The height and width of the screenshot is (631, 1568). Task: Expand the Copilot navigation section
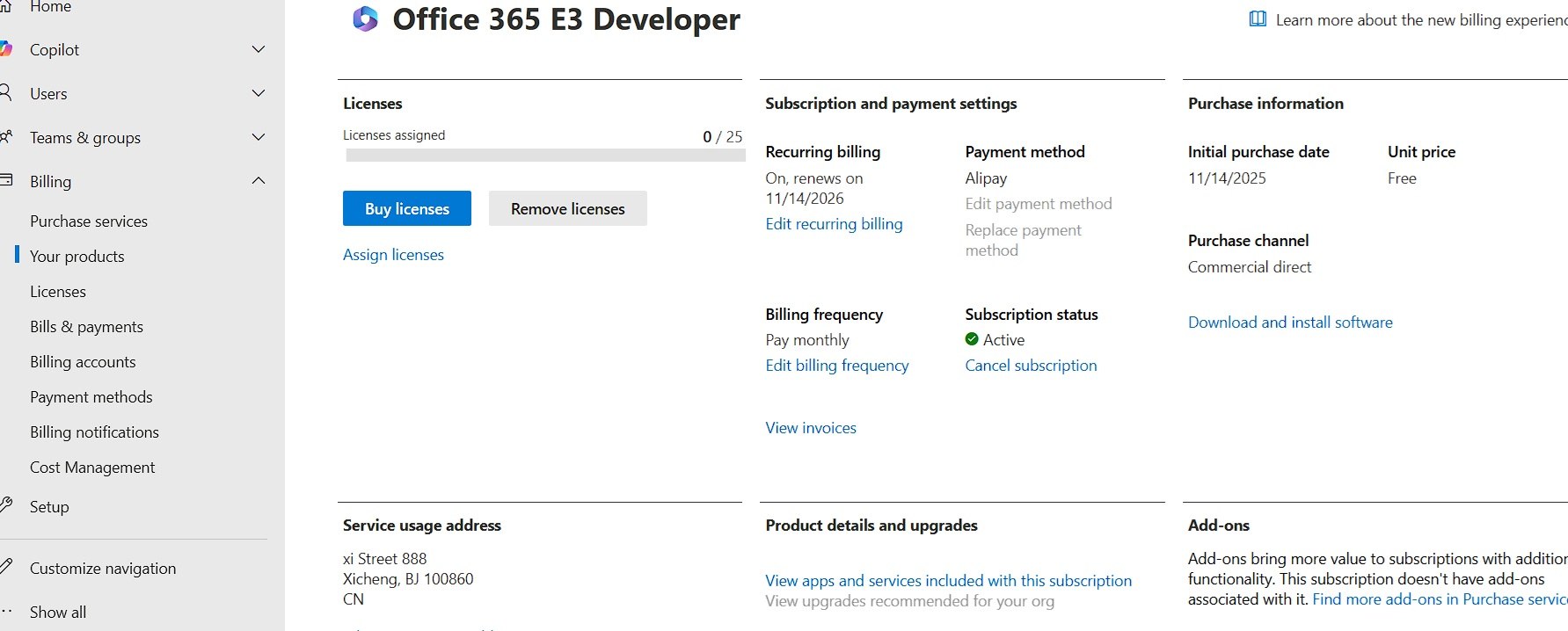(x=259, y=49)
